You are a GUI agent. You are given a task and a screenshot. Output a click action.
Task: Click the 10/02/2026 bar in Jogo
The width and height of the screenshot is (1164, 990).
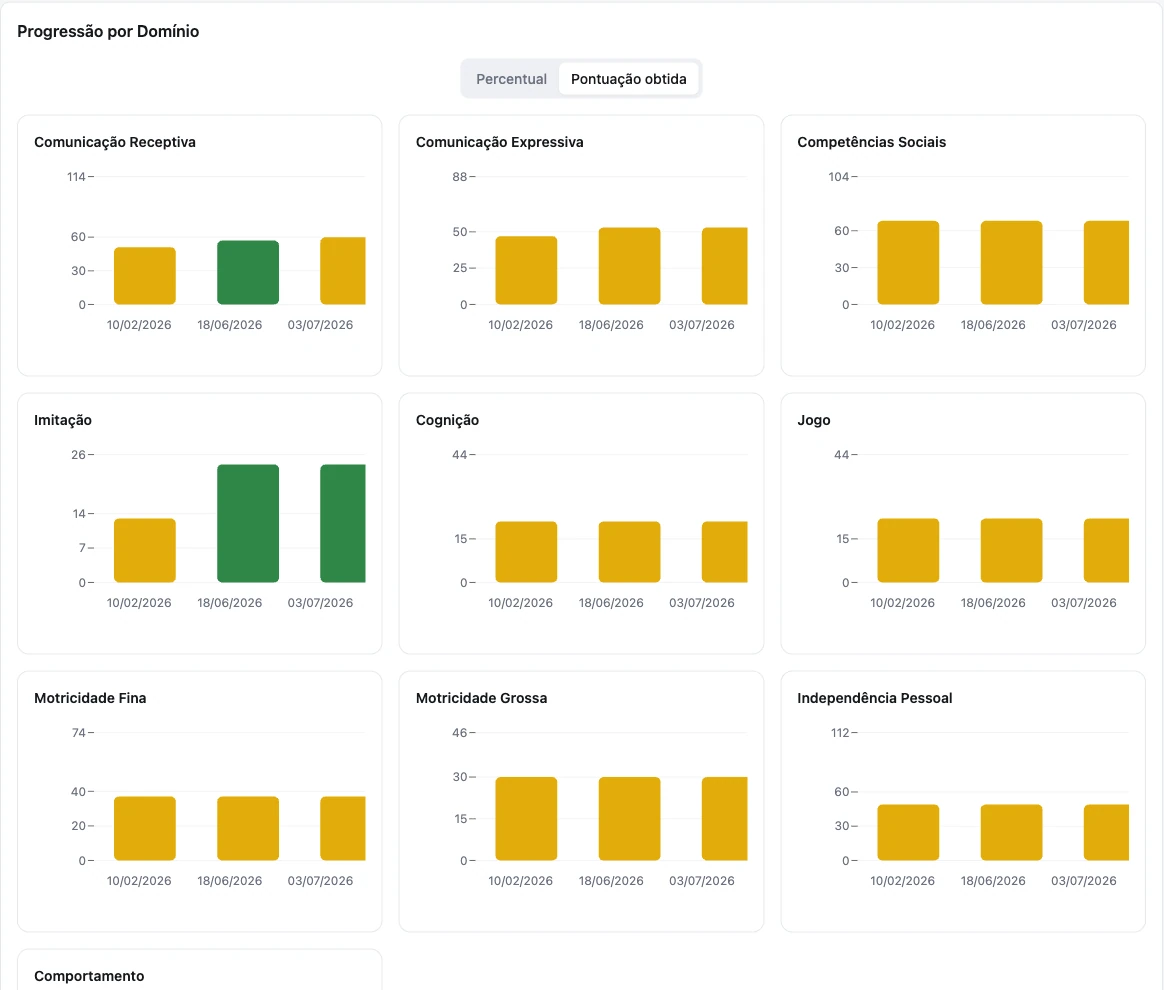(x=908, y=551)
